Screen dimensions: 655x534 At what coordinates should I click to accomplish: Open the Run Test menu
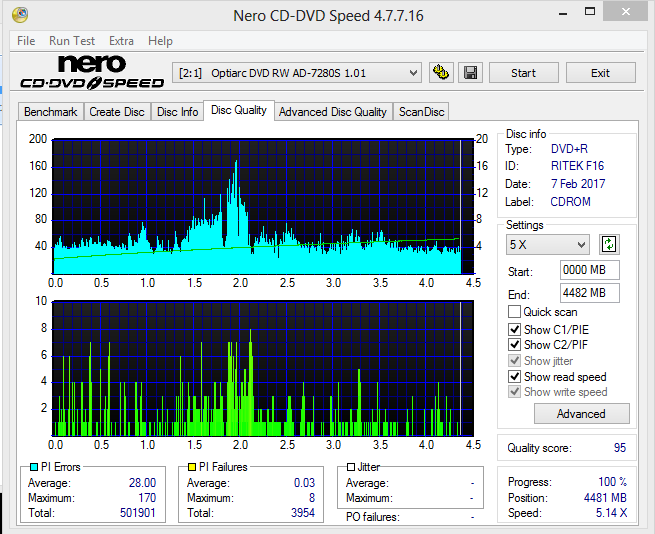pos(72,41)
